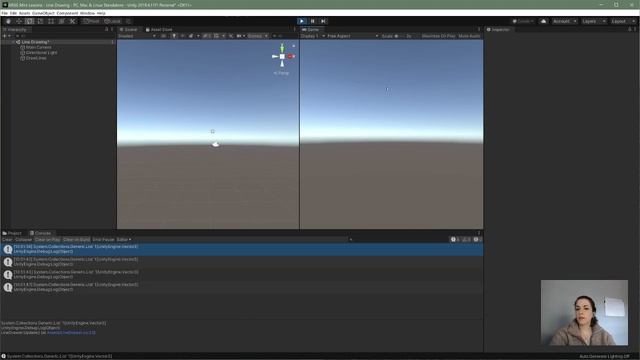The width and height of the screenshot is (640, 360).
Task: Collapse the Line Drawing scene in Hierarchy
Action: click(x=13, y=42)
